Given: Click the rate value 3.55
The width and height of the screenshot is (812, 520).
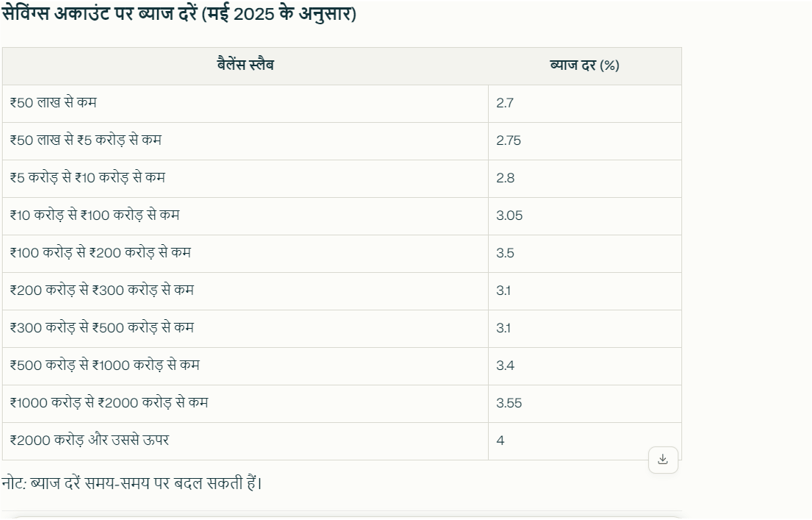Looking at the screenshot, I should pyautogui.click(x=509, y=403).
